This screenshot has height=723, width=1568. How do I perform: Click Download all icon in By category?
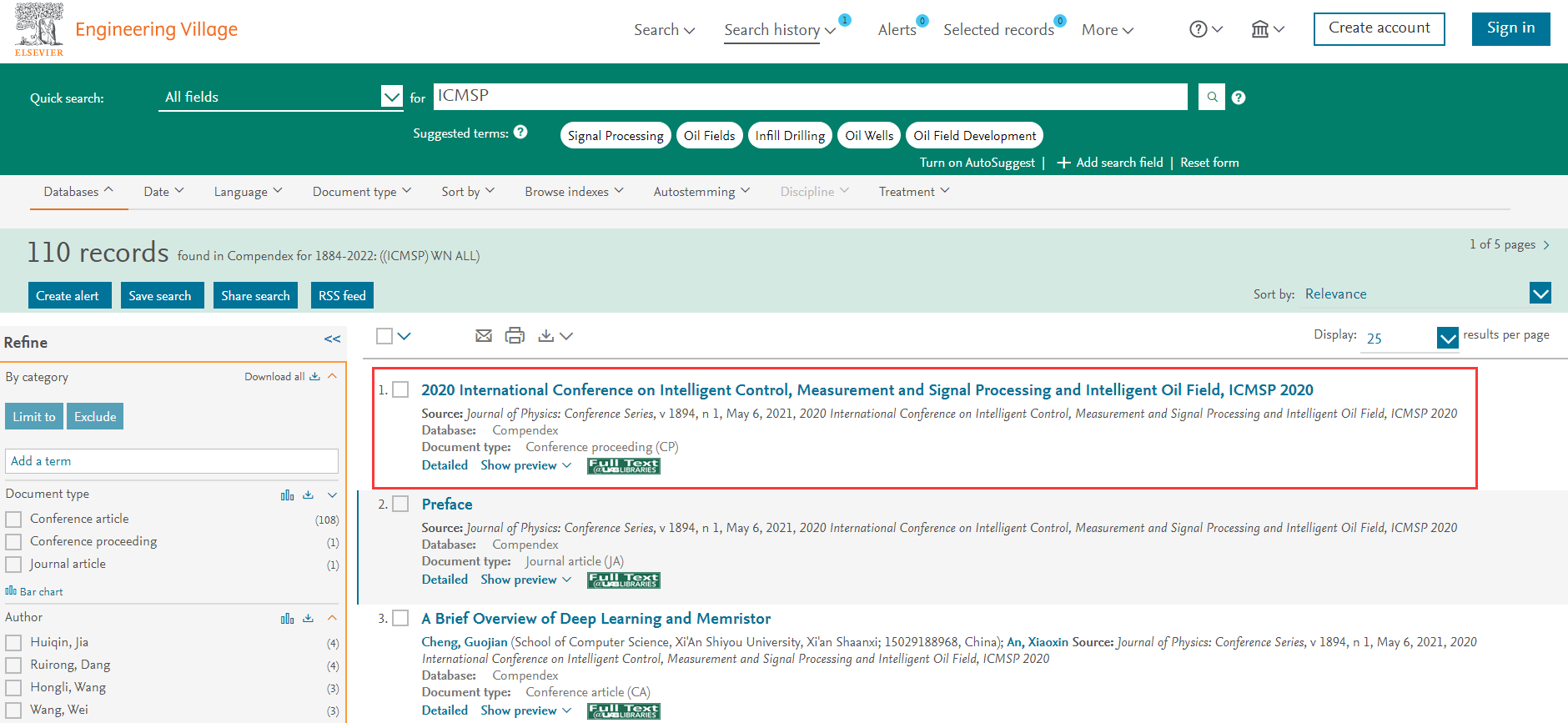(314, 377)
